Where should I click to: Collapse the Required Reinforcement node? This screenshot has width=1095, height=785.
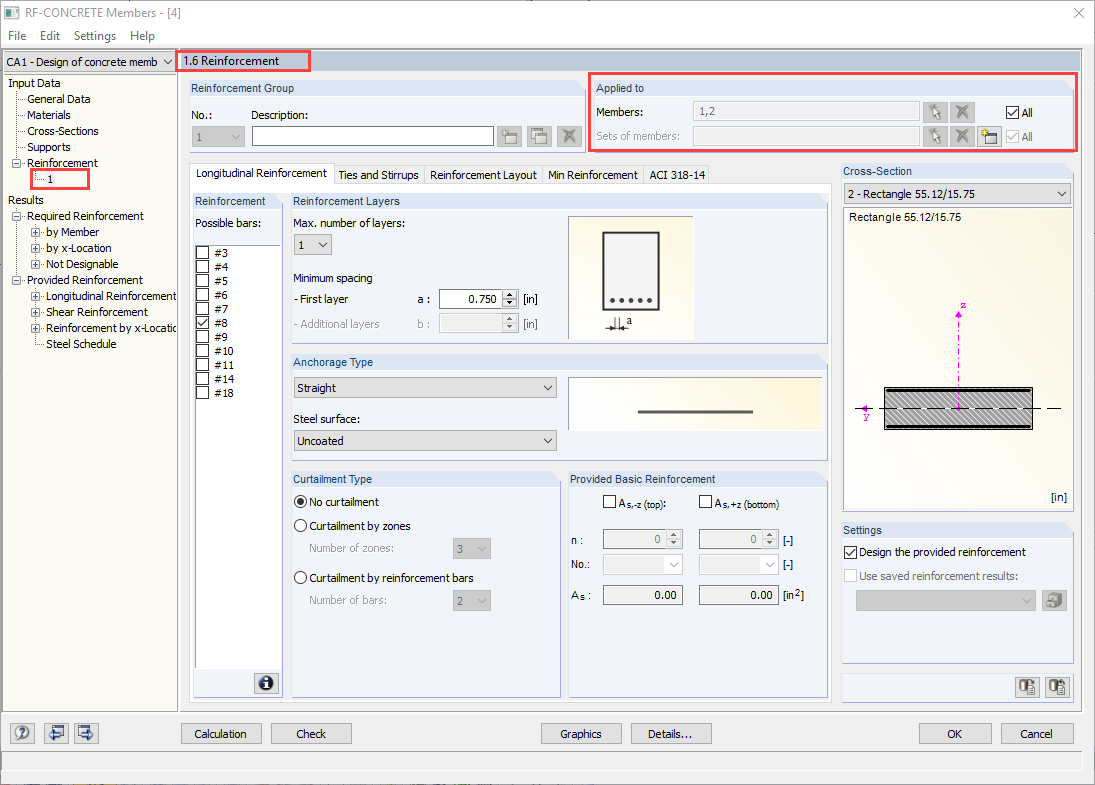click(x=17, y=217)
